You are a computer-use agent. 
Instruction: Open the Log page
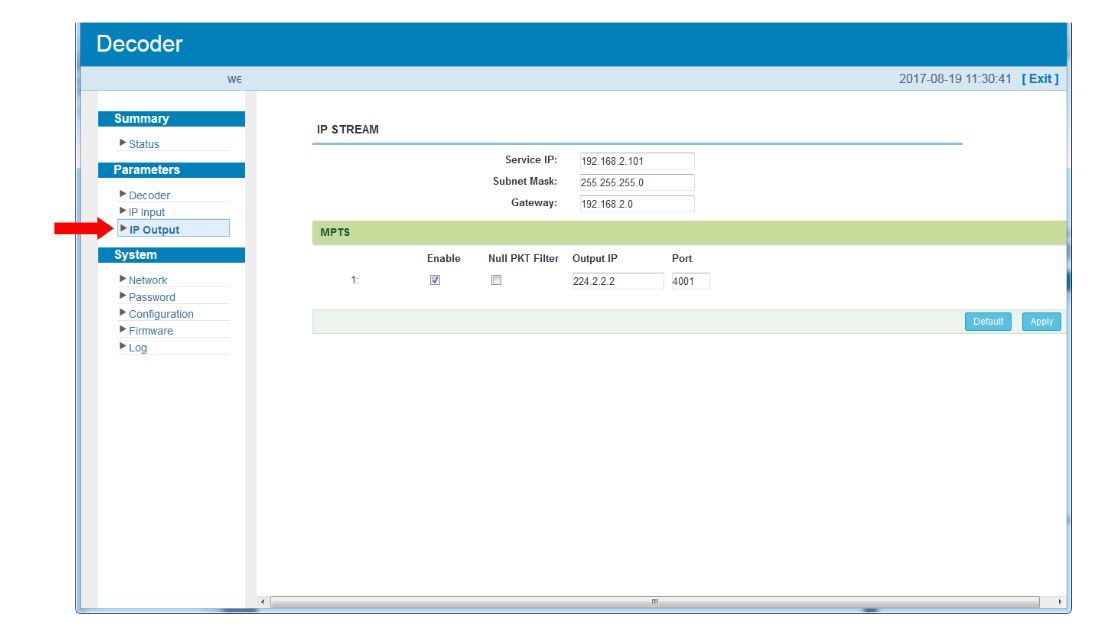(138, 348)
